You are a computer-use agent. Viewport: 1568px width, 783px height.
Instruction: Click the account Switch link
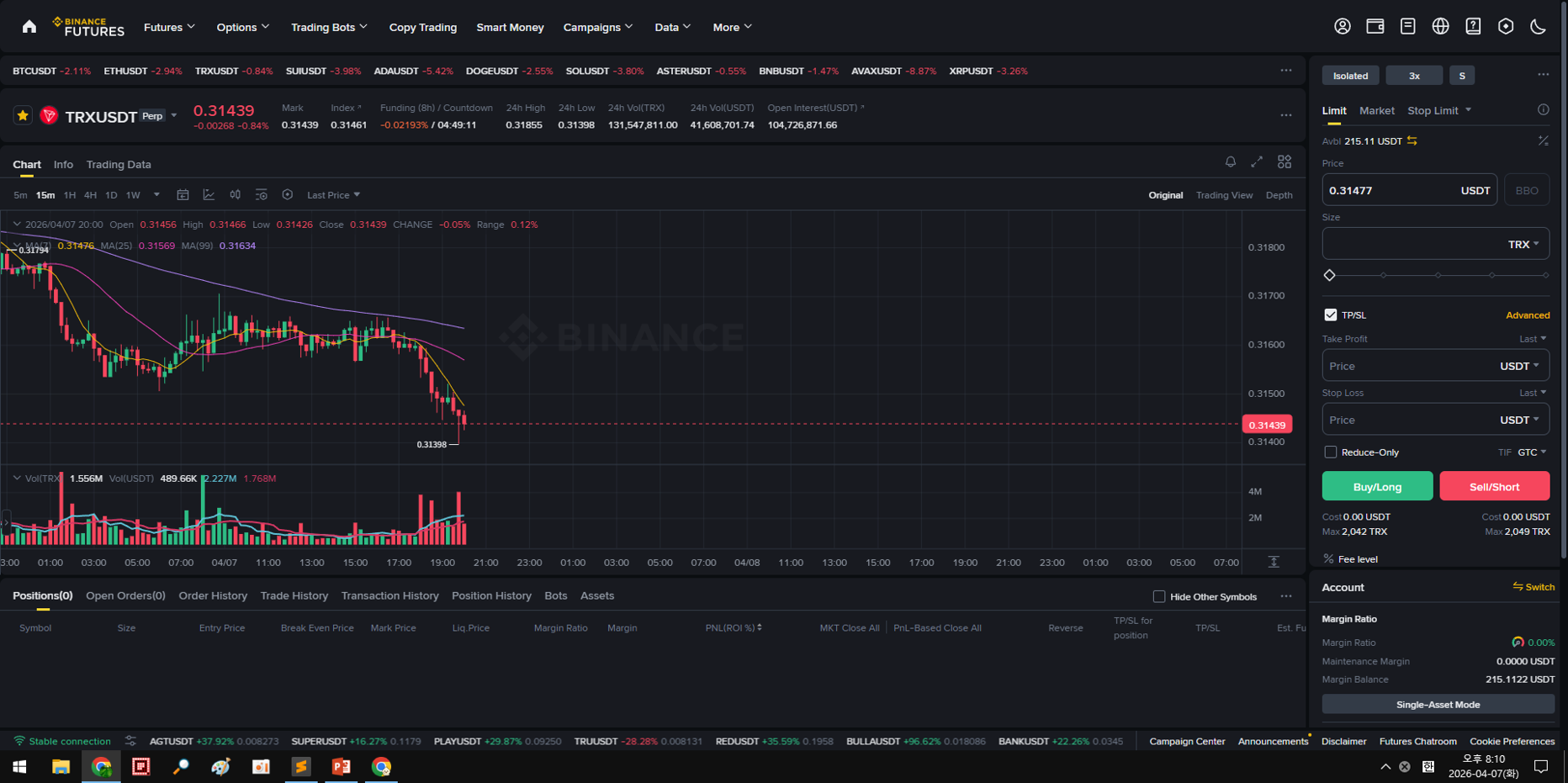point(1534,587)
